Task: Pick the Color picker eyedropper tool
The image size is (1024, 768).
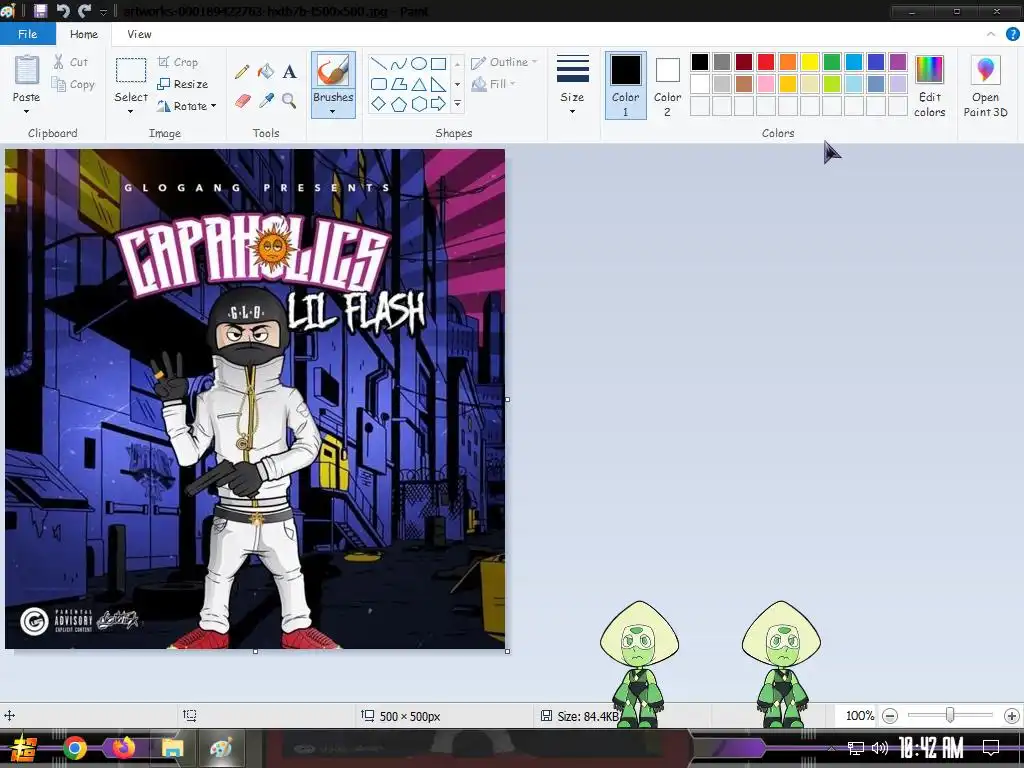Action: coord(266,101)
